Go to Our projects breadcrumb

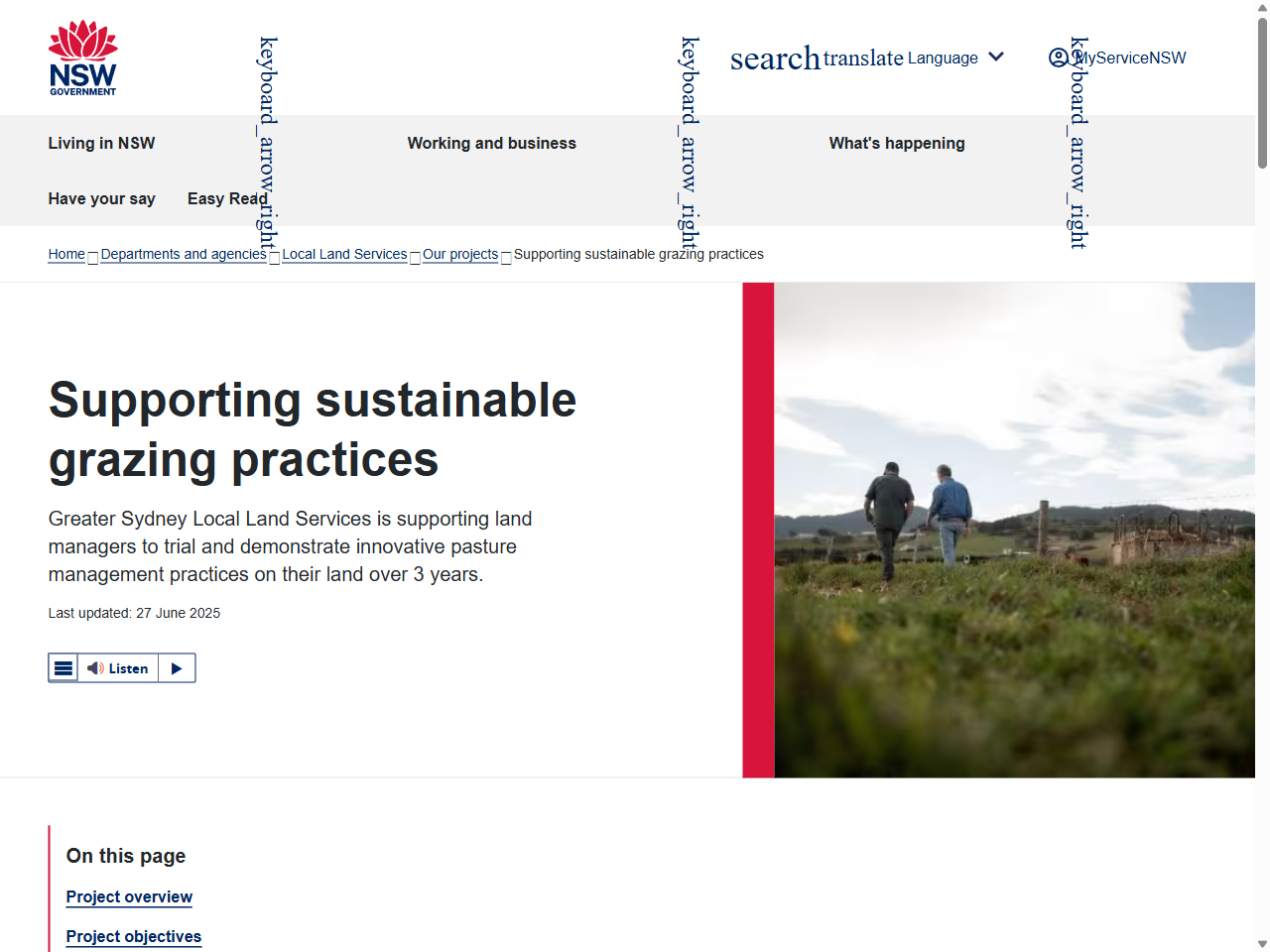[460, 254]
